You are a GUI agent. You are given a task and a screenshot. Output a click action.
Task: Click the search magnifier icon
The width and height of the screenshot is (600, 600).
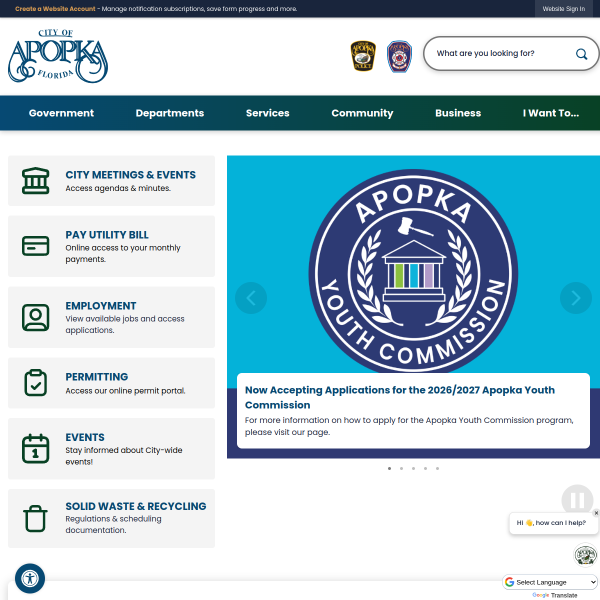(581, 54)
